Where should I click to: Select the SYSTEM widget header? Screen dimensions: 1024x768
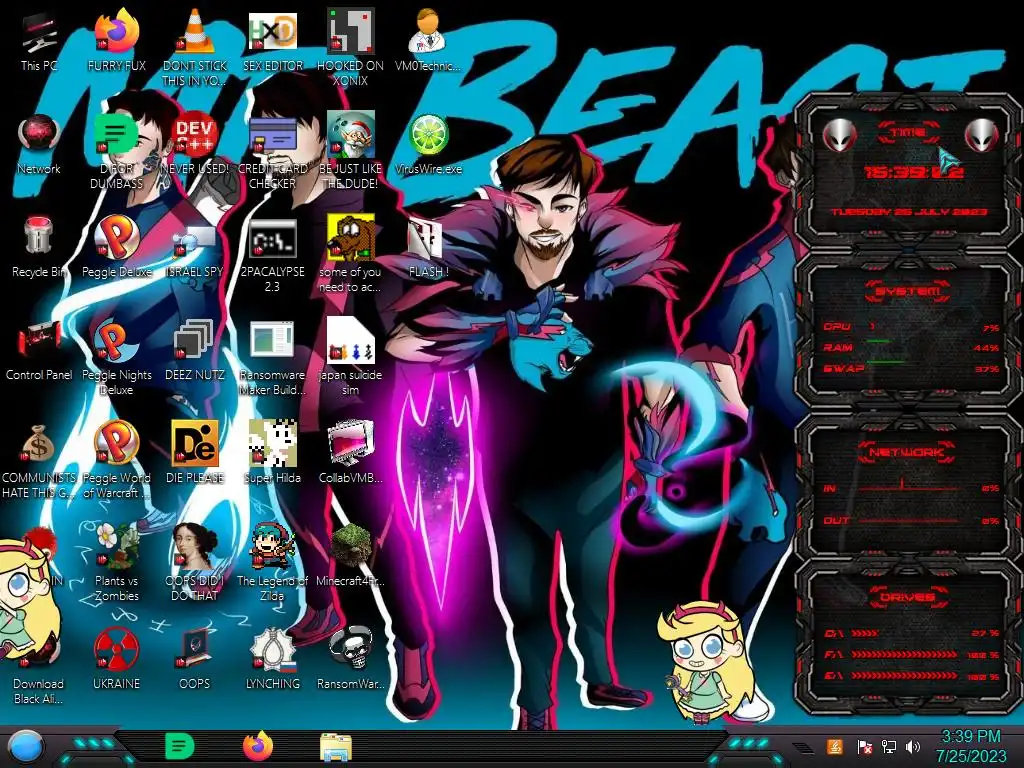coord(907,291)
